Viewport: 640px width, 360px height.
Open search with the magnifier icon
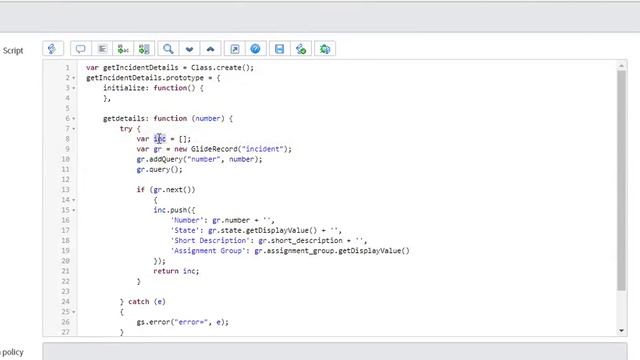point(168,49)
